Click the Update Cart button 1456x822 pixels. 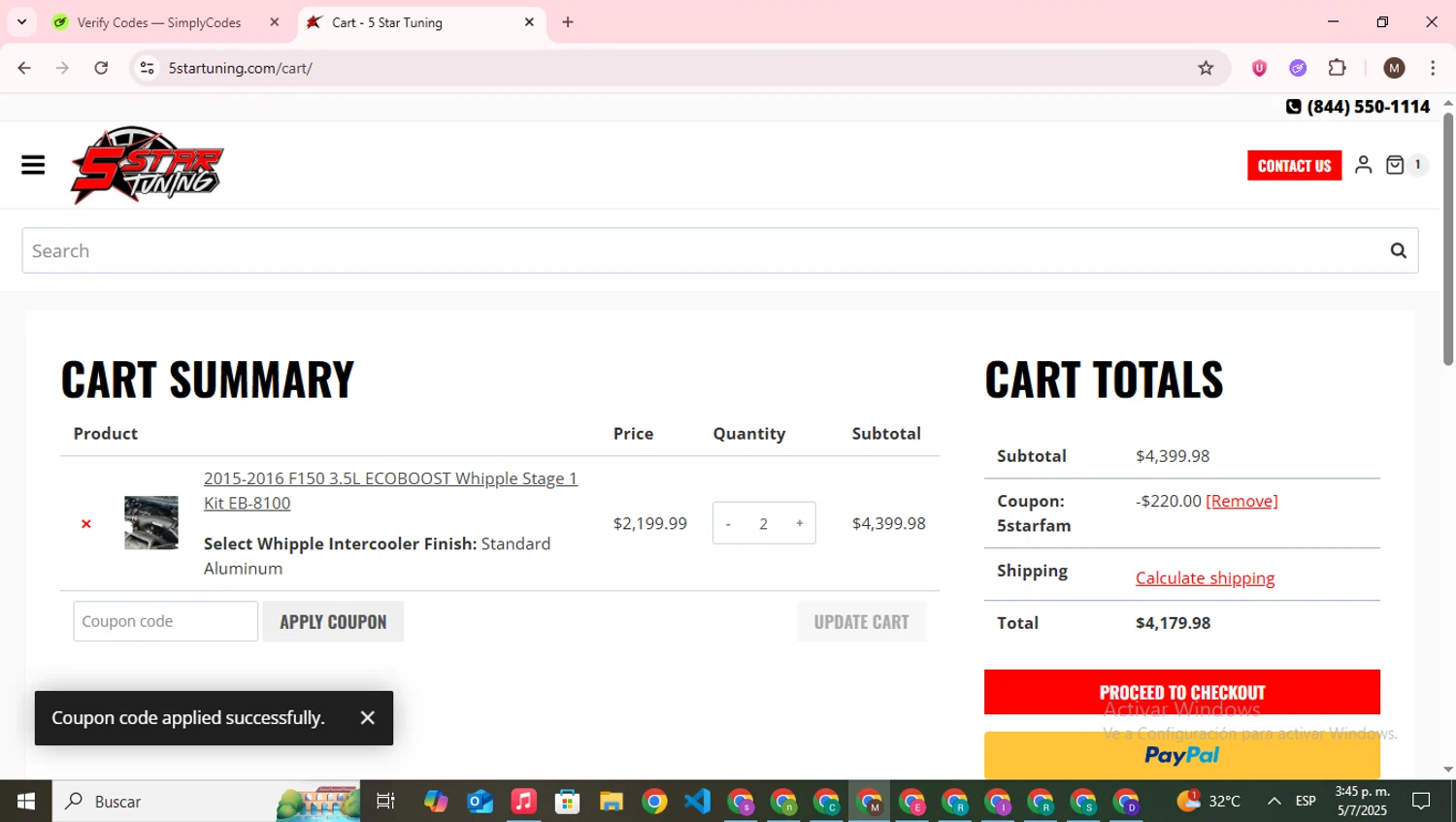coord(862,622)
